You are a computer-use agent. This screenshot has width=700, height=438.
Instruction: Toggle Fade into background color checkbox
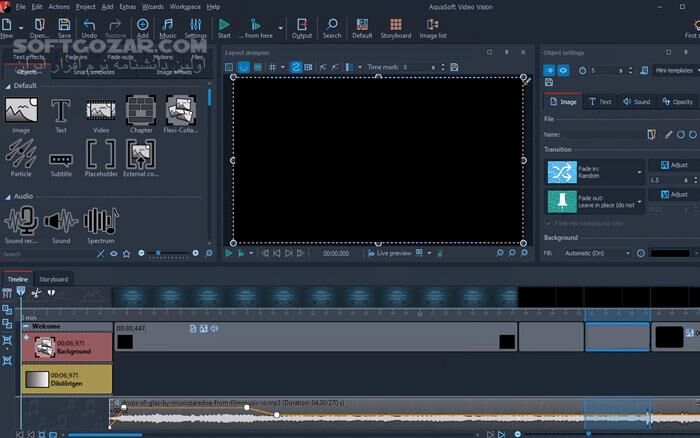pyautogui.click(x=548, y=223)
